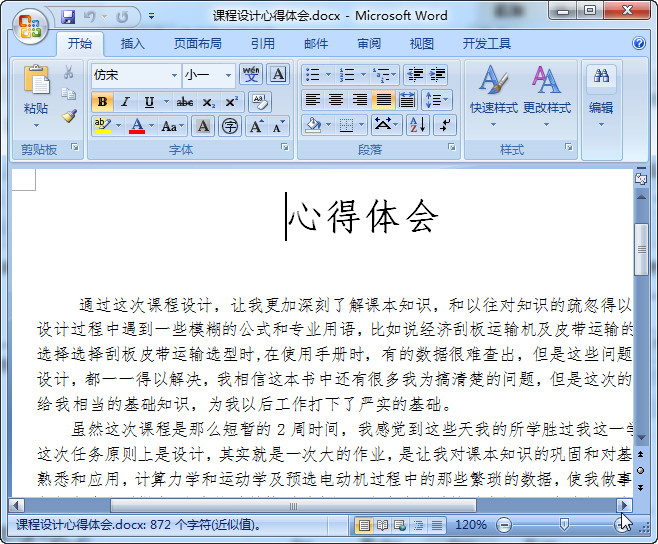Switch to the 视图 tab
658x544 pixels.
(x=421, y=44)
